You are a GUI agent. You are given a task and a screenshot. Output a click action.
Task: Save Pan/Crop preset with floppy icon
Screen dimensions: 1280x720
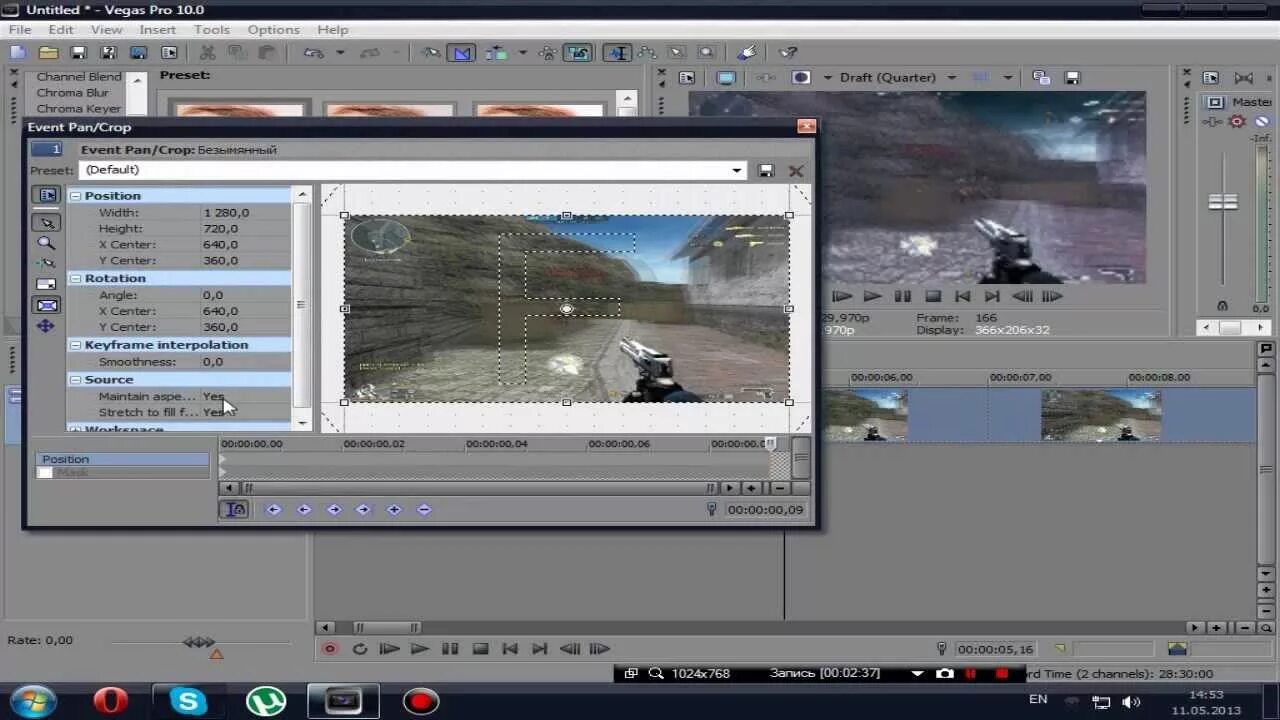click(766, 170)
